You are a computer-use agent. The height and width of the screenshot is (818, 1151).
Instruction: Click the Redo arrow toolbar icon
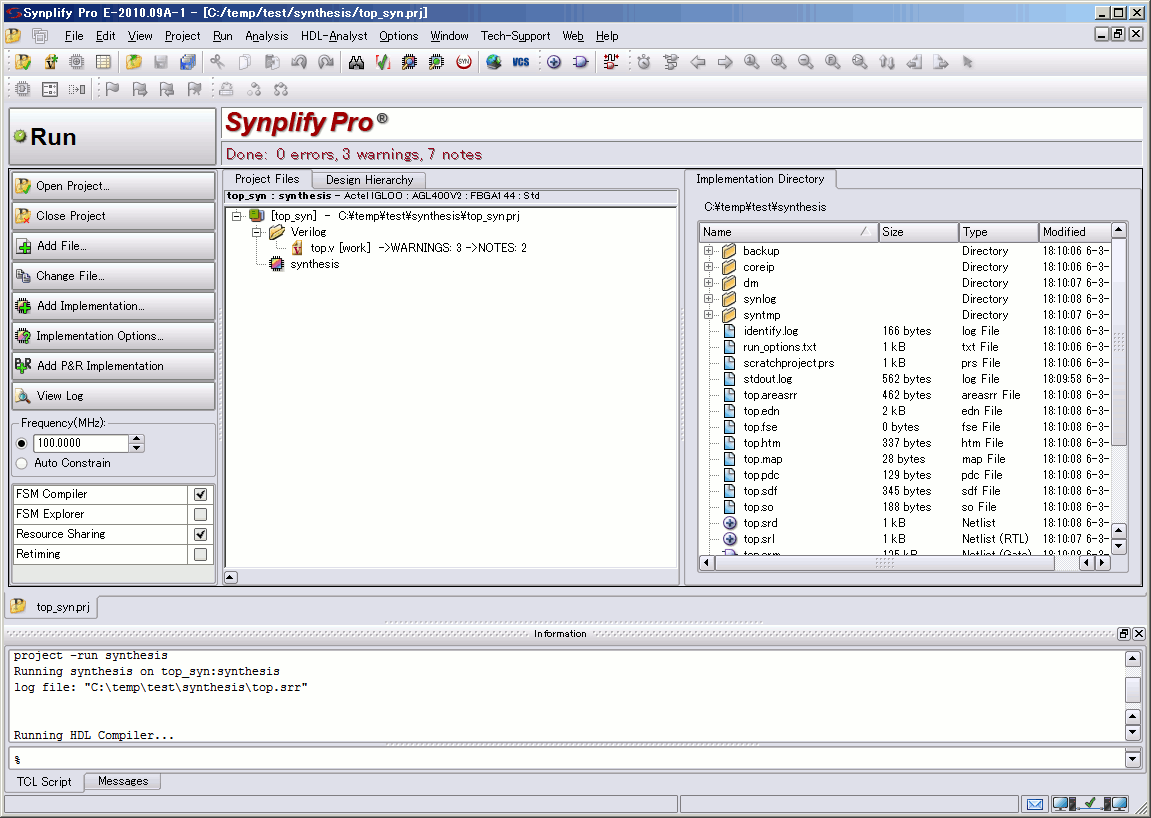pyautogui.click(x=326, y=62)
